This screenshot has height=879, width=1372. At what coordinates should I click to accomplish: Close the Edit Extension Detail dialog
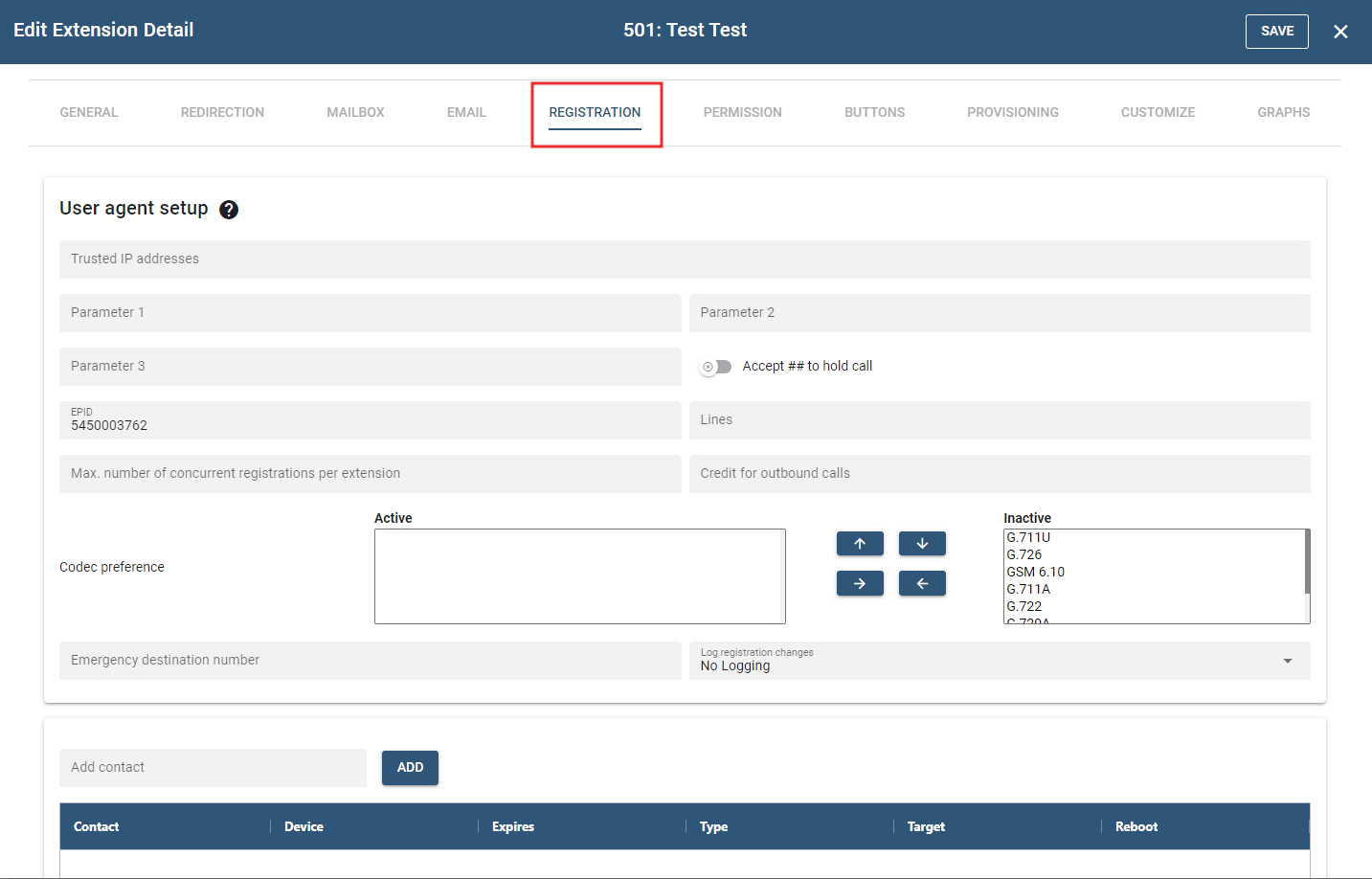(1340, 32)
